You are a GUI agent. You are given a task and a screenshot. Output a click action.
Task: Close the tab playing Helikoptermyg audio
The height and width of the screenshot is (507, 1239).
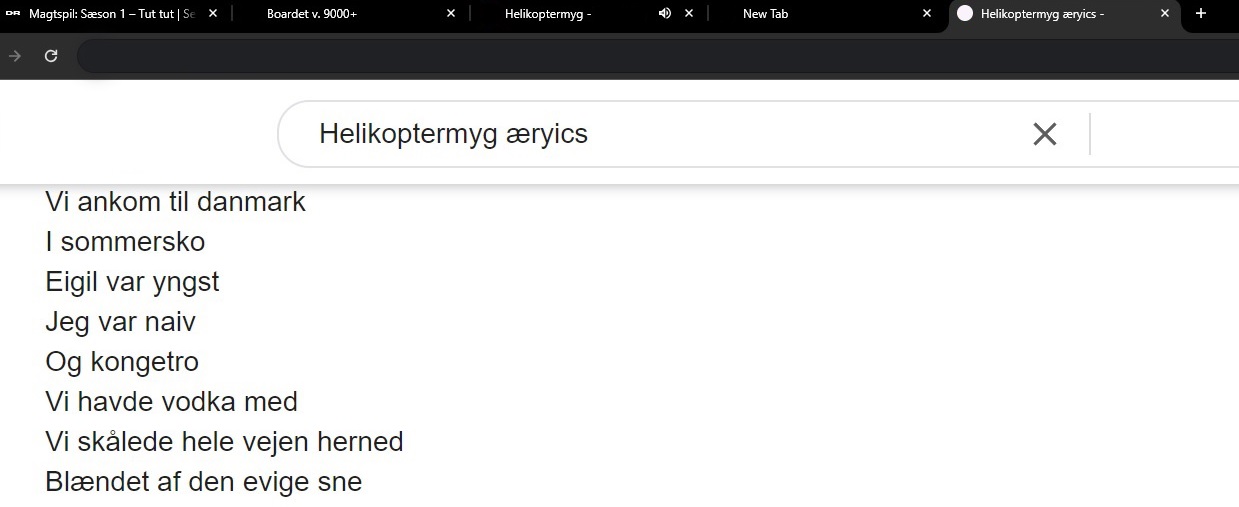(689, 14)
